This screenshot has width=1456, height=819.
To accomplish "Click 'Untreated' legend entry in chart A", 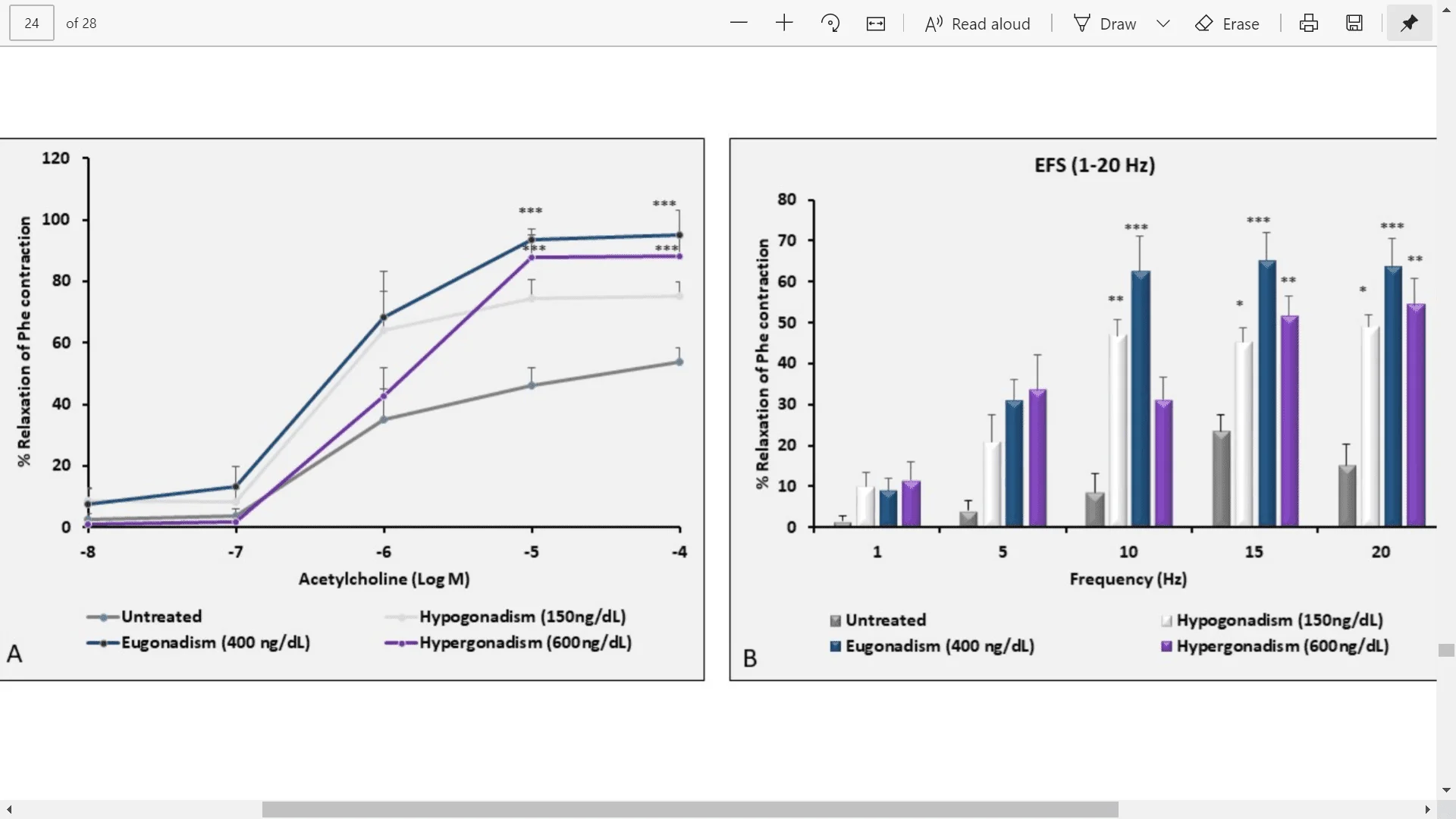I will tap(144, 617).
